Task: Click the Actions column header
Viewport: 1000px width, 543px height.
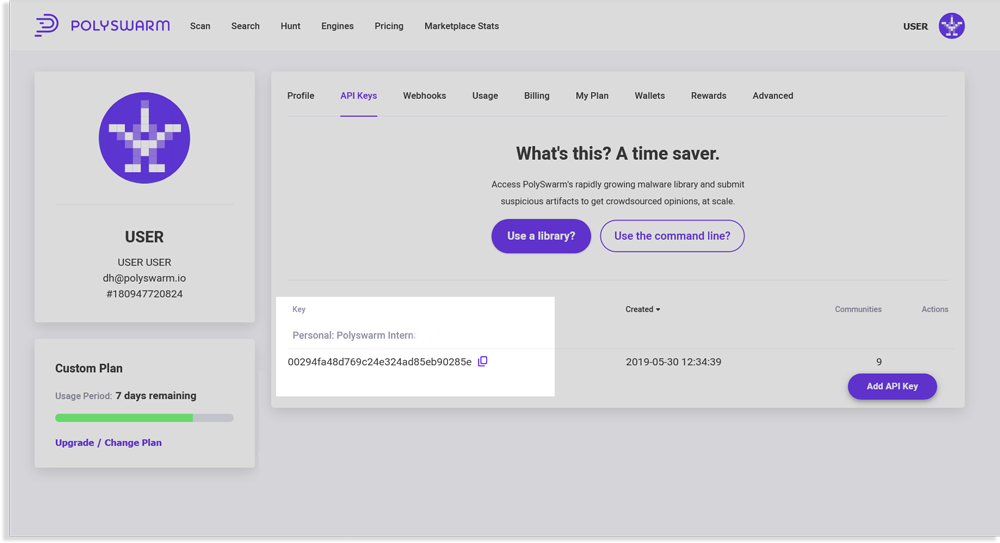Action: pyautogui.click(x=935, y=309)
